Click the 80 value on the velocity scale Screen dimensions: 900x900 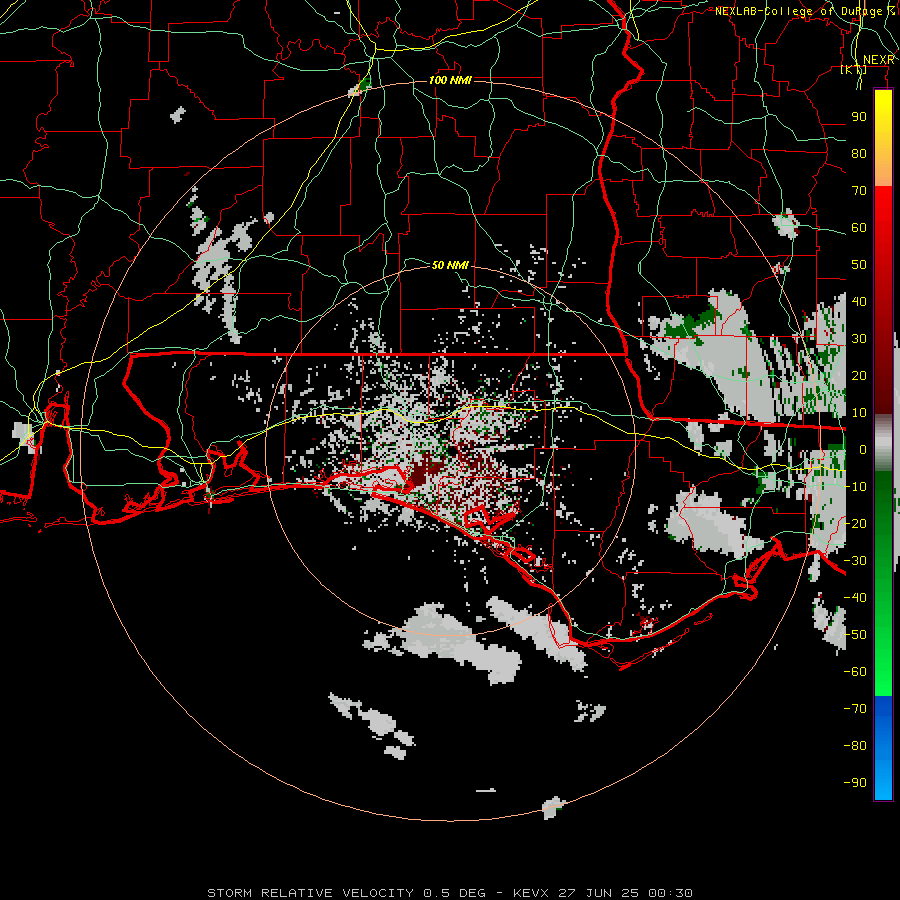(859, 154)
